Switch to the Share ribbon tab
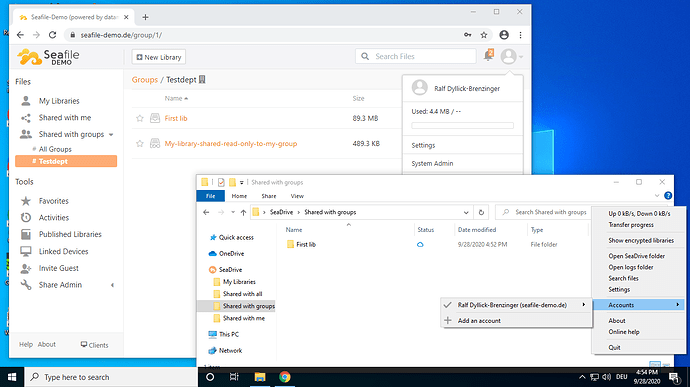This screenshot has width=690, height=387. pos(269,196)
